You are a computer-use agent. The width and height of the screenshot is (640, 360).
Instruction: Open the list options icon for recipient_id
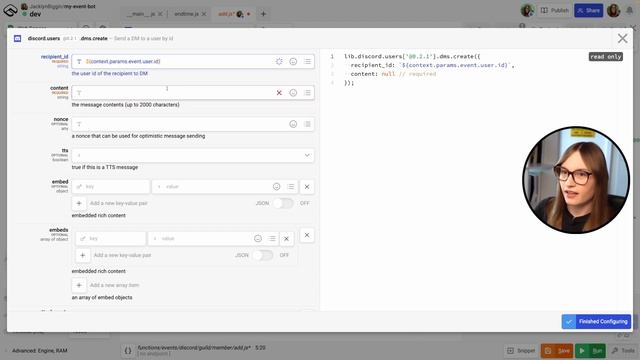[307, 62]
